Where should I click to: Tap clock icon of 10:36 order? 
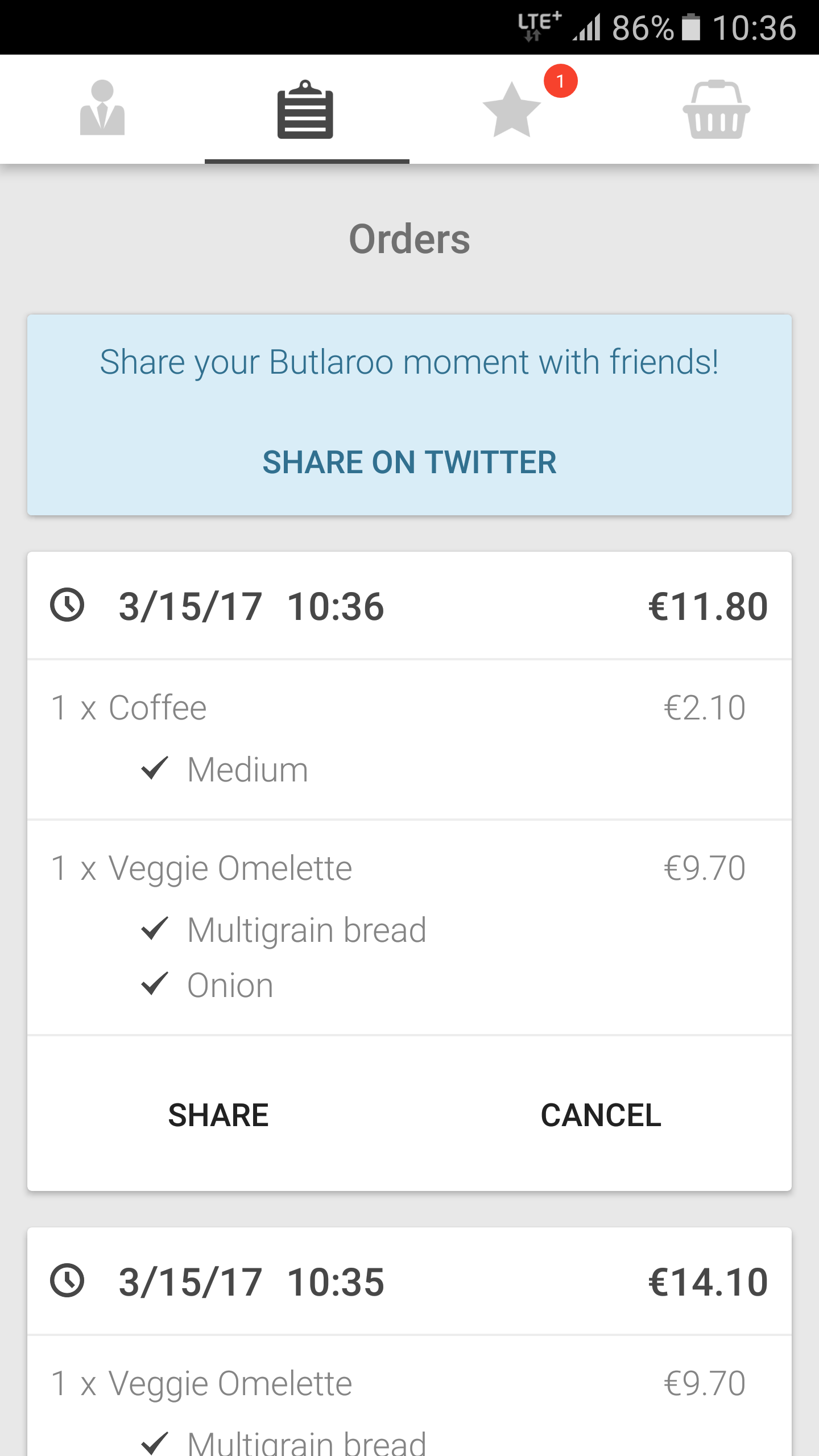coord(67,605)
